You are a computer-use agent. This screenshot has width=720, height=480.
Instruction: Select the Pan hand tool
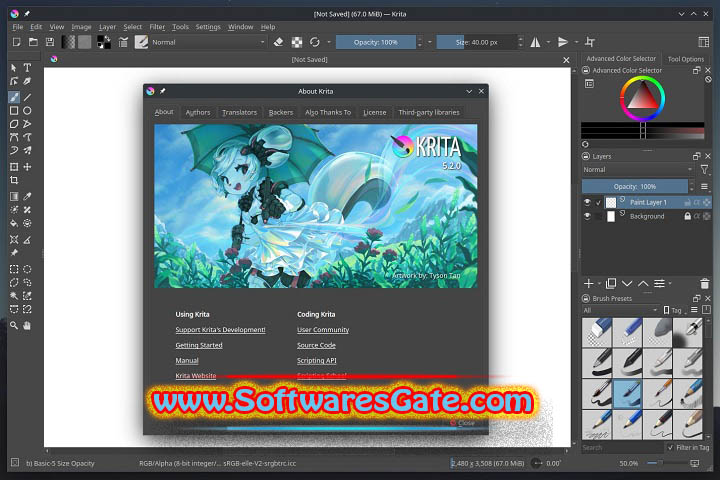(x=27, y=326)
